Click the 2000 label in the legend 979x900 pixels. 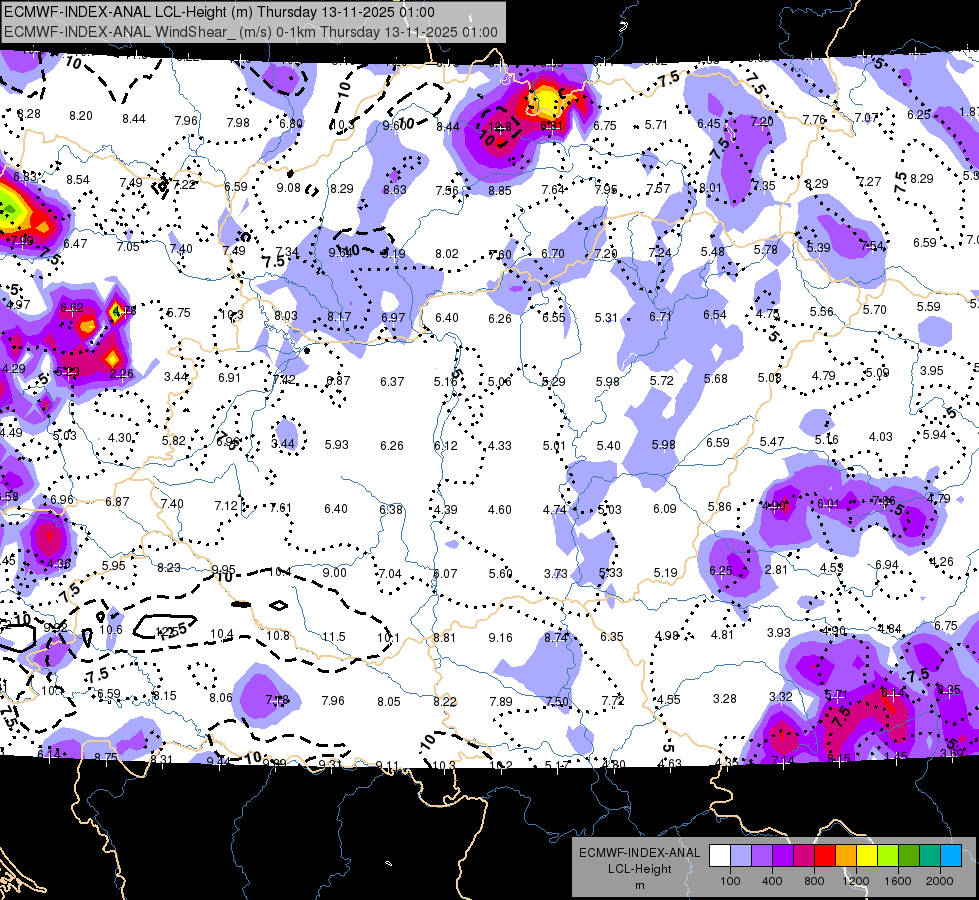940,881
